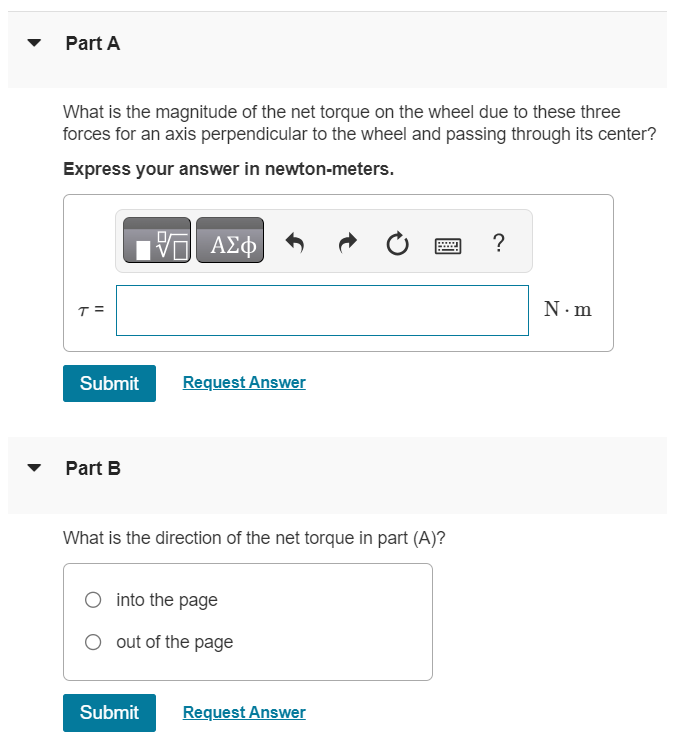Click the redo arrow in the equation toolbar

pos(347,243)
